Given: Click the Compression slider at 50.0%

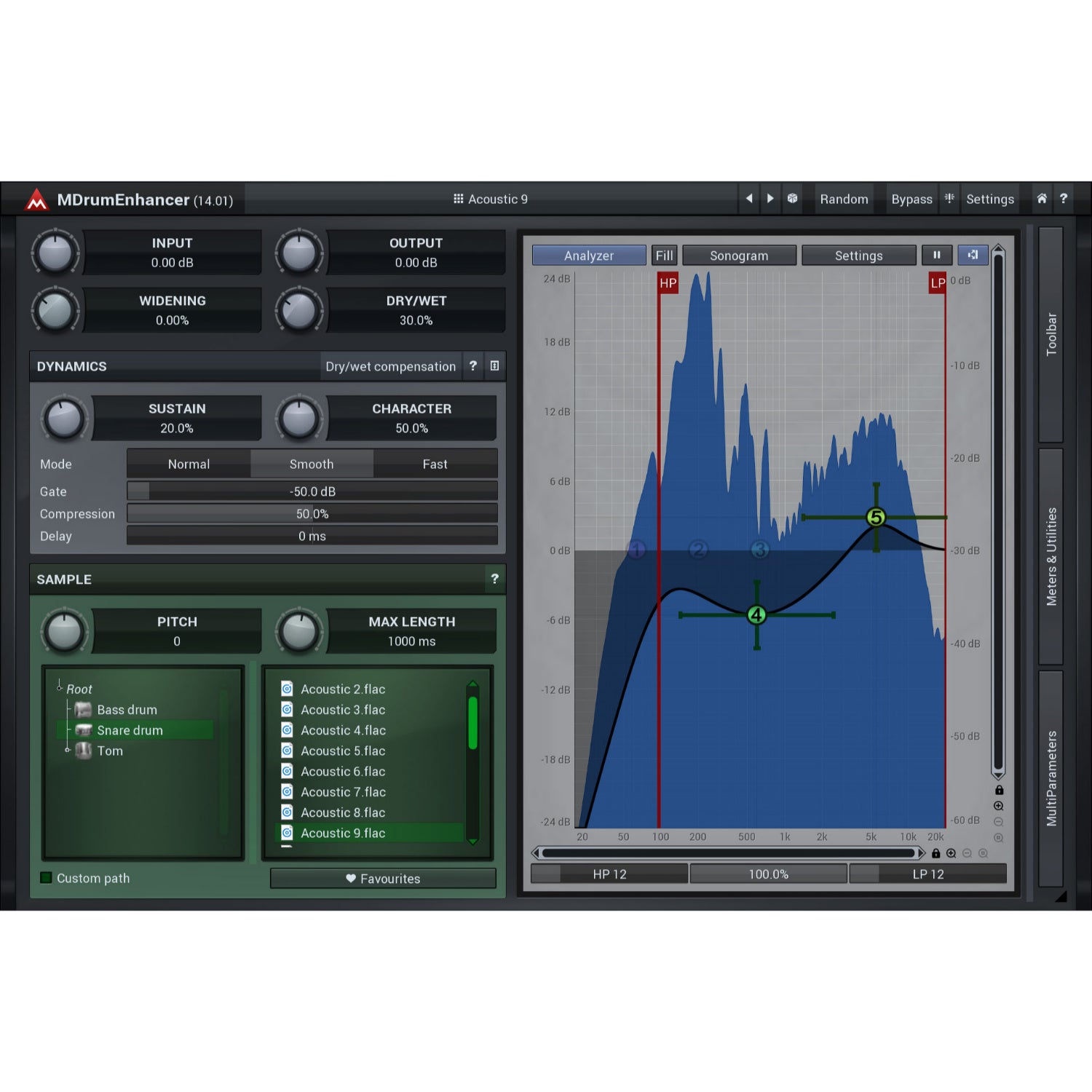Looking at the screenshot, I should pyautogui.click(x=312, y=513).
